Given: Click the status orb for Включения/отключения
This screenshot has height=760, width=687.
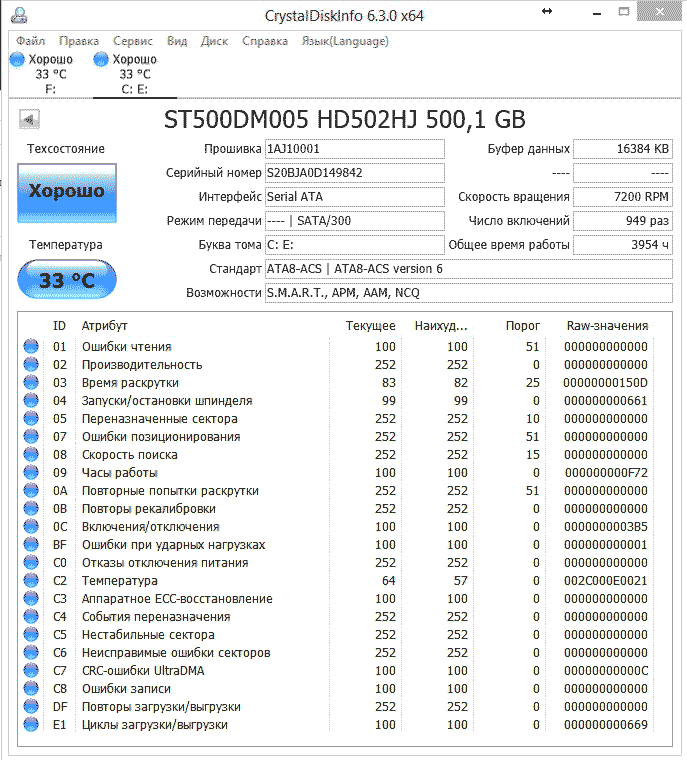Looking at the screenshot, I should click(x=31, y=526).
